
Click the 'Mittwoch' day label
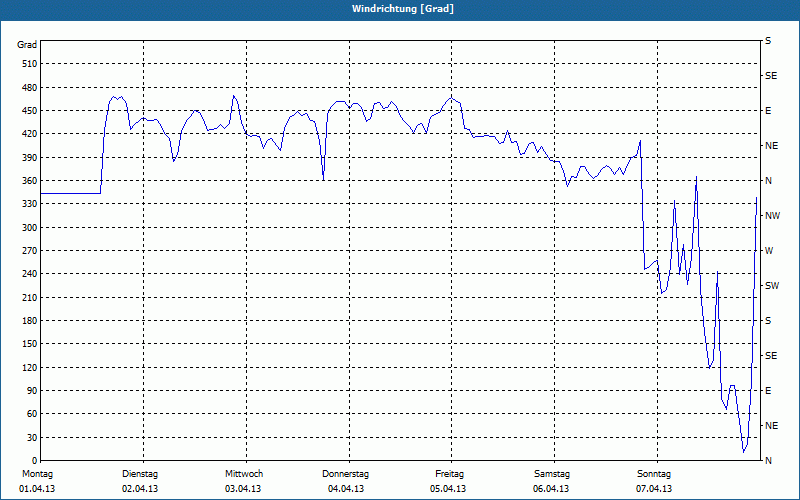pyautogui.click(x=244, y=474)
